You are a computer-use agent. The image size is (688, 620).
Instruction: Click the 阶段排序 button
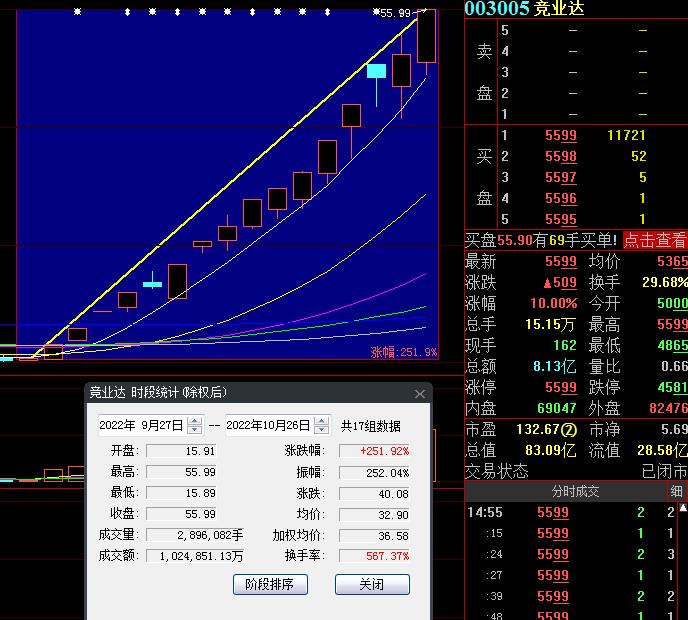[x=270, y=584]
